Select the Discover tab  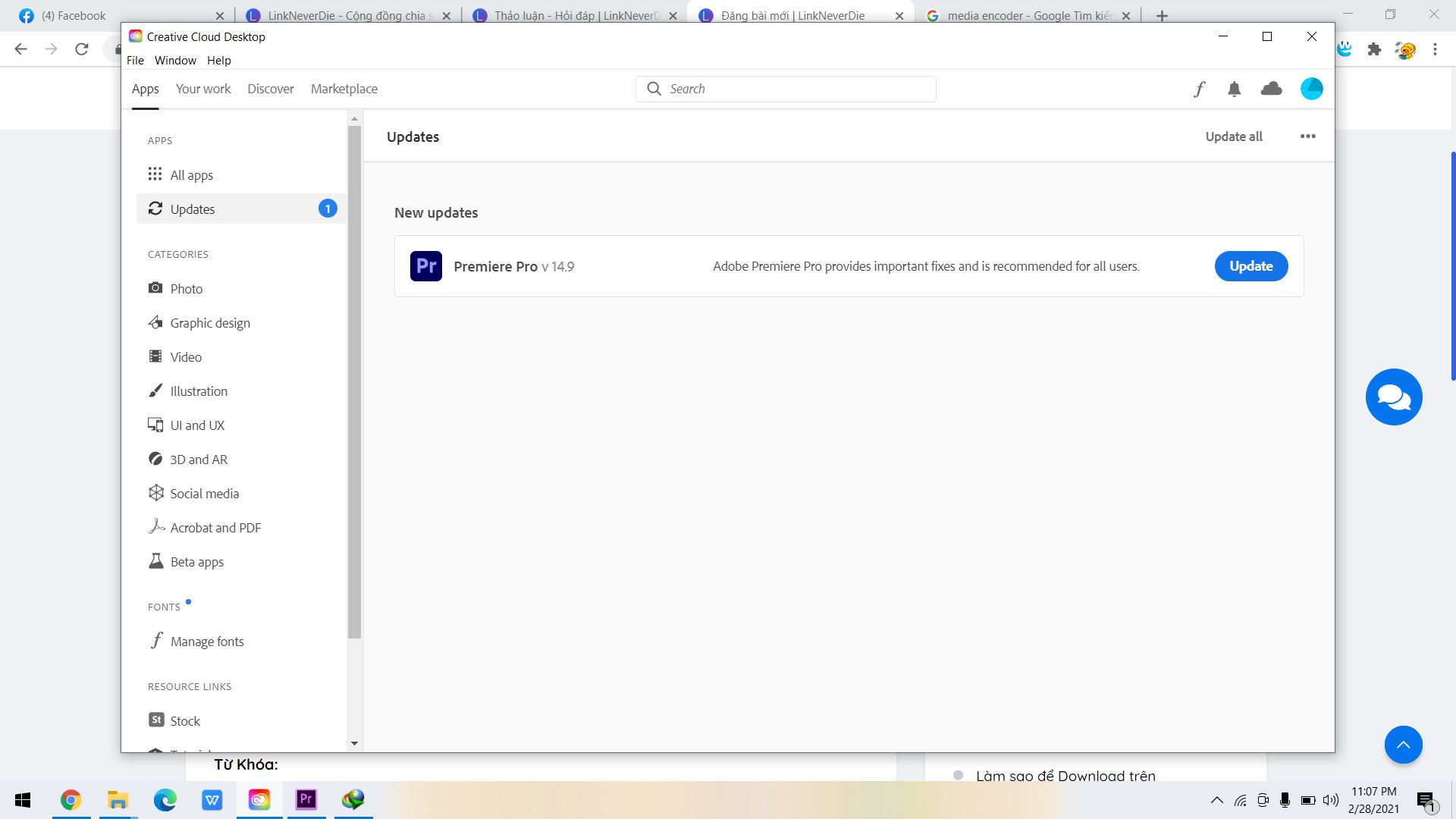click(270, 88)
